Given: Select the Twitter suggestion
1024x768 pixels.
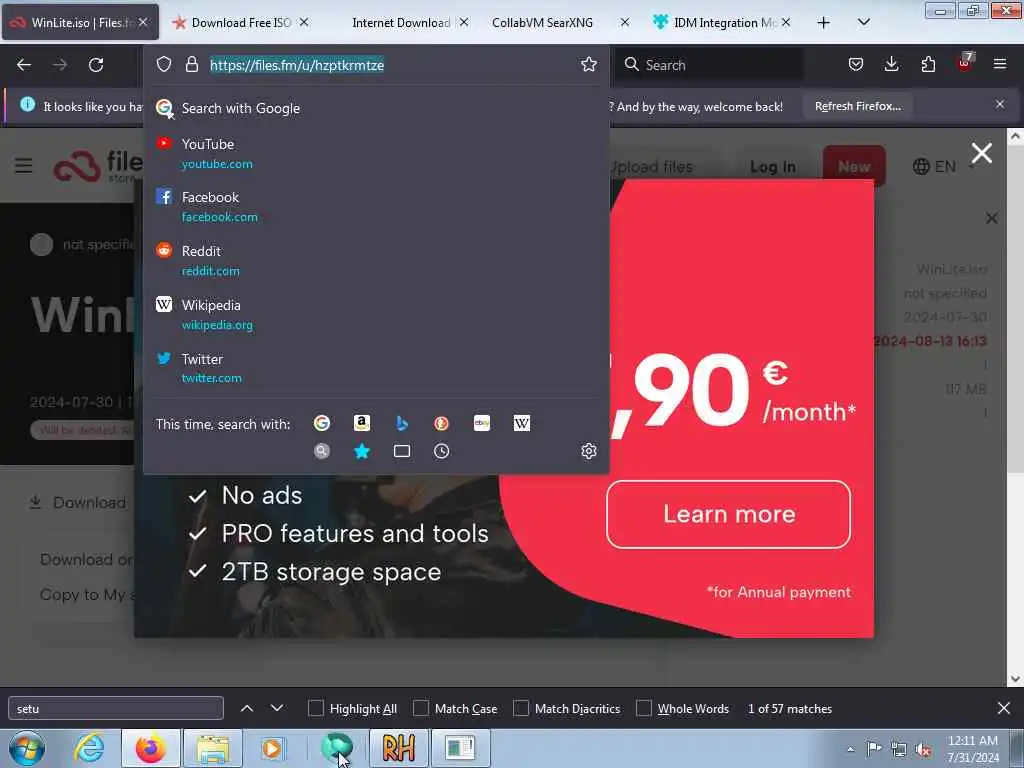Looking at the screenshot, I should tap(376, 368).
